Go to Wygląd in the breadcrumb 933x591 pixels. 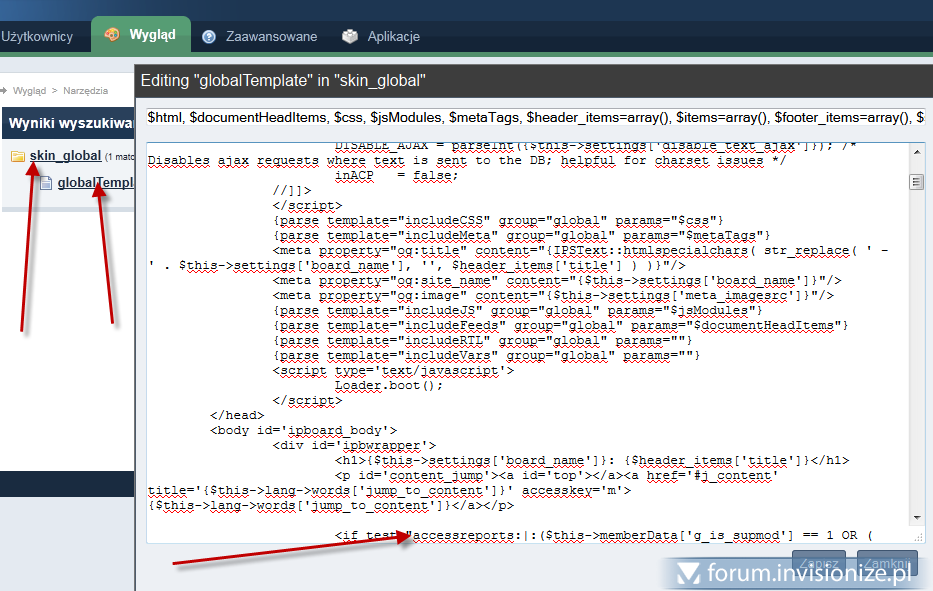pyautogui.click(x=29, y=90)
